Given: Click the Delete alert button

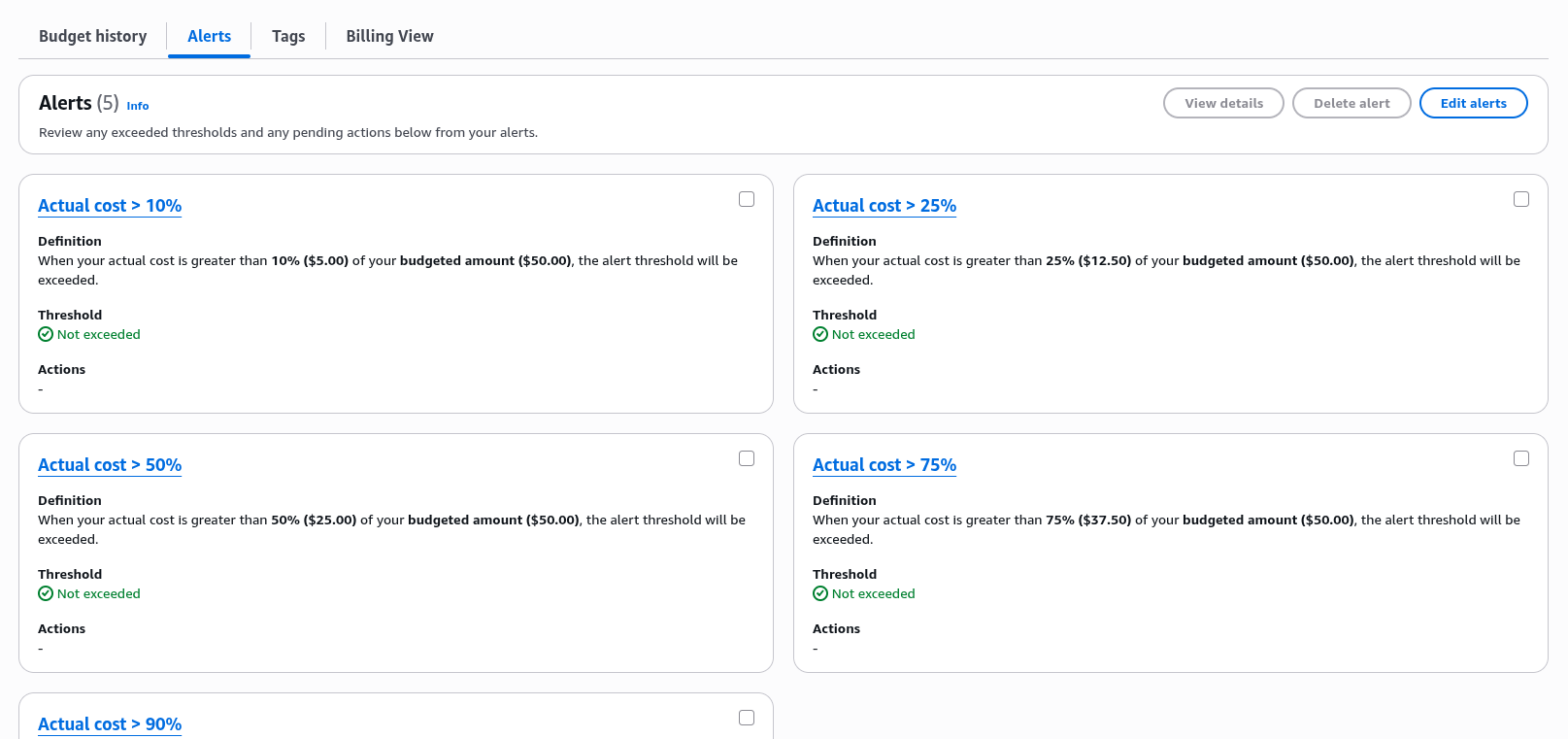Looking at the screenshot, I should click(x=1351, y=103).
